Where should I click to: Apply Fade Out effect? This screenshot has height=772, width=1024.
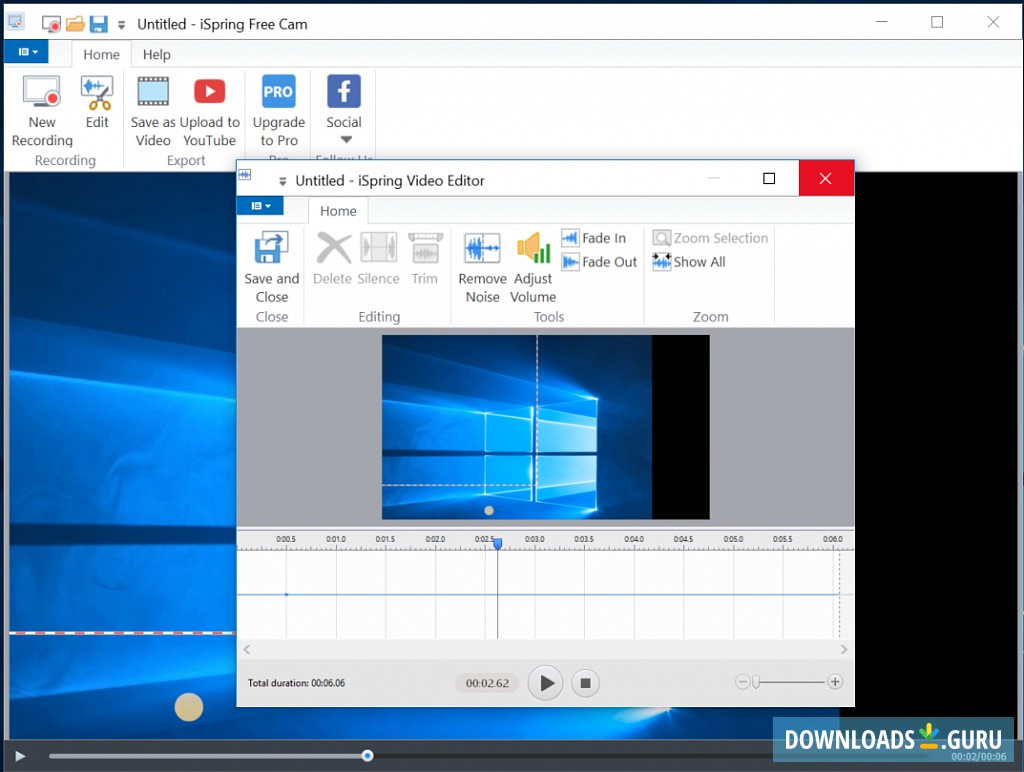pos(599,262)
